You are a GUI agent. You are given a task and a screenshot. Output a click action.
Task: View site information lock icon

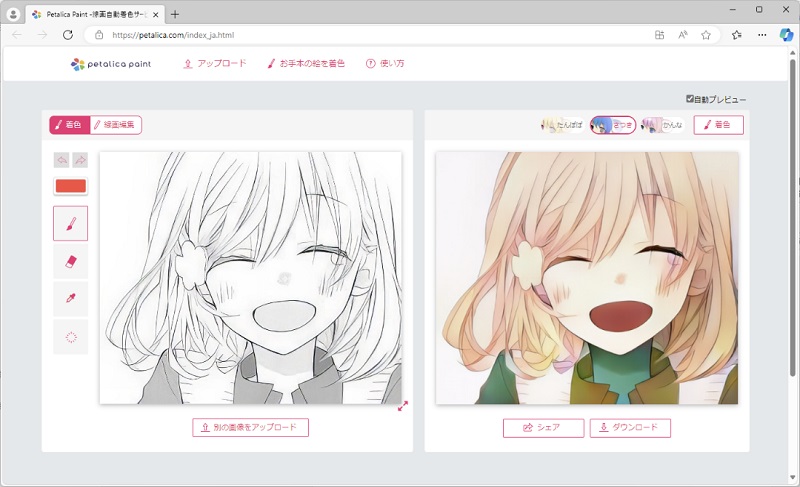pyautogui.click(x=99, y=35)
